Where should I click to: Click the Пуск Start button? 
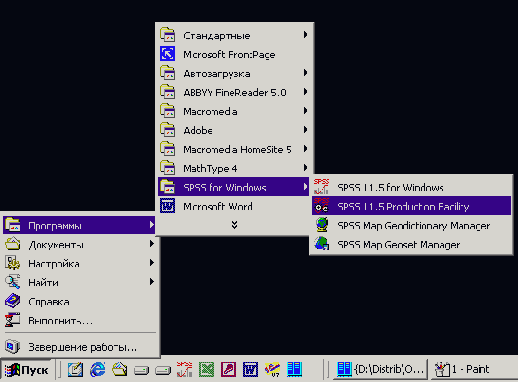coord(26,370)
